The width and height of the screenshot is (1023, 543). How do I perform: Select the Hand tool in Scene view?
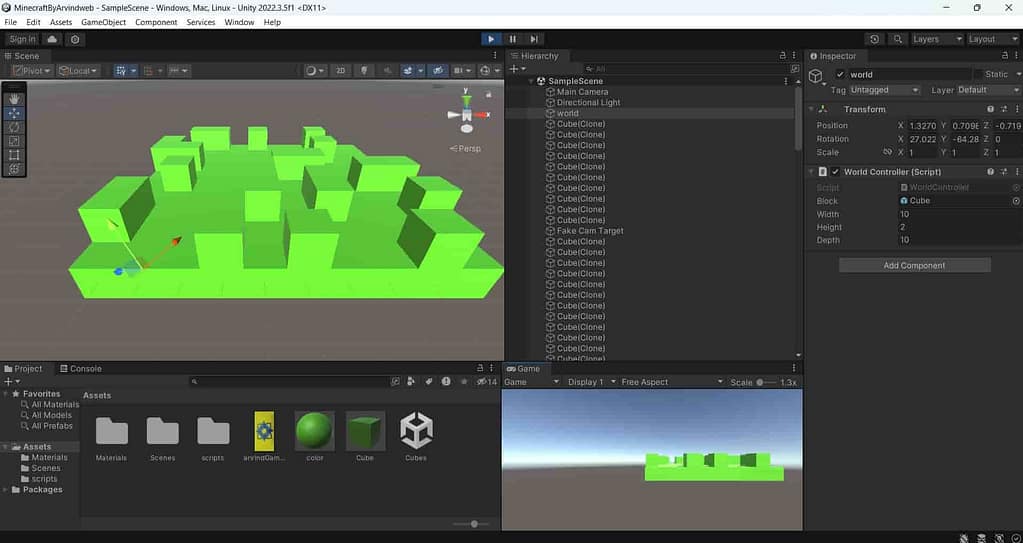pos(14,99)
